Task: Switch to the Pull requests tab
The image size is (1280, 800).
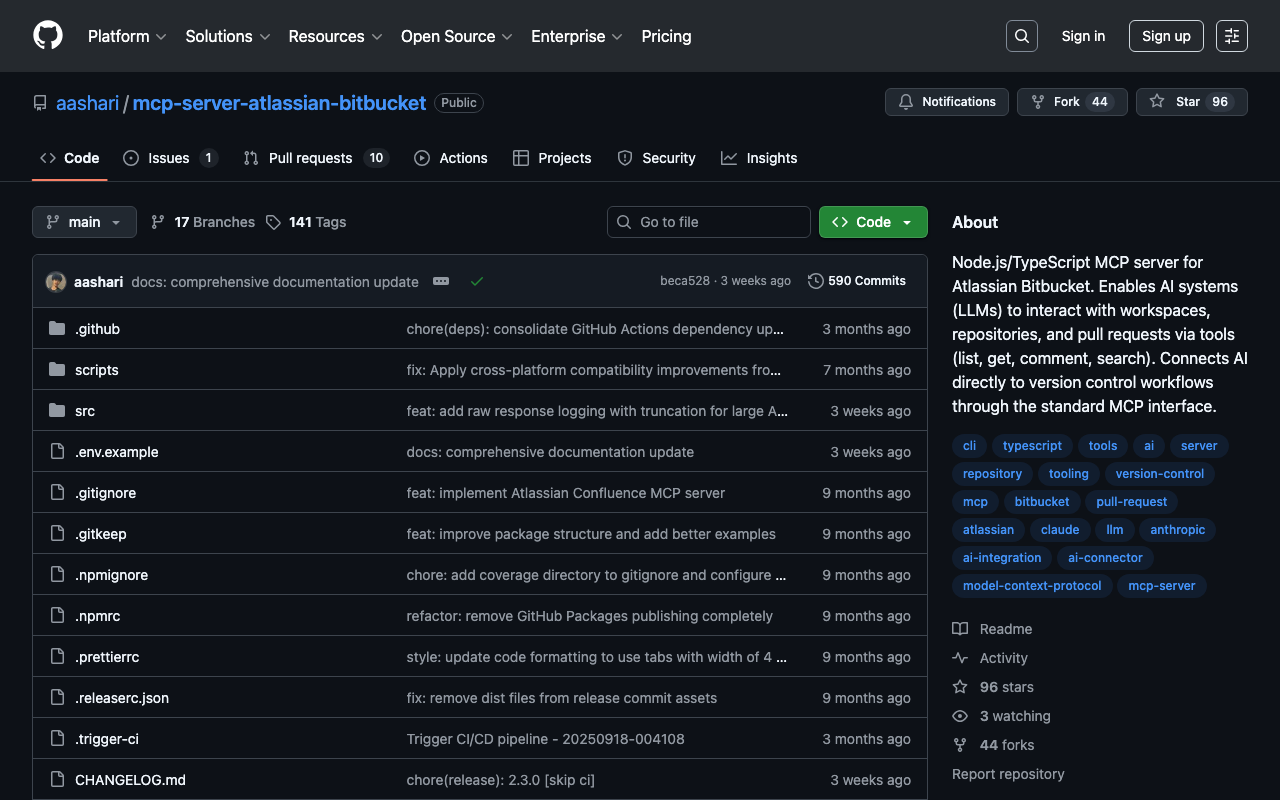Action: [x=310, y=158]
